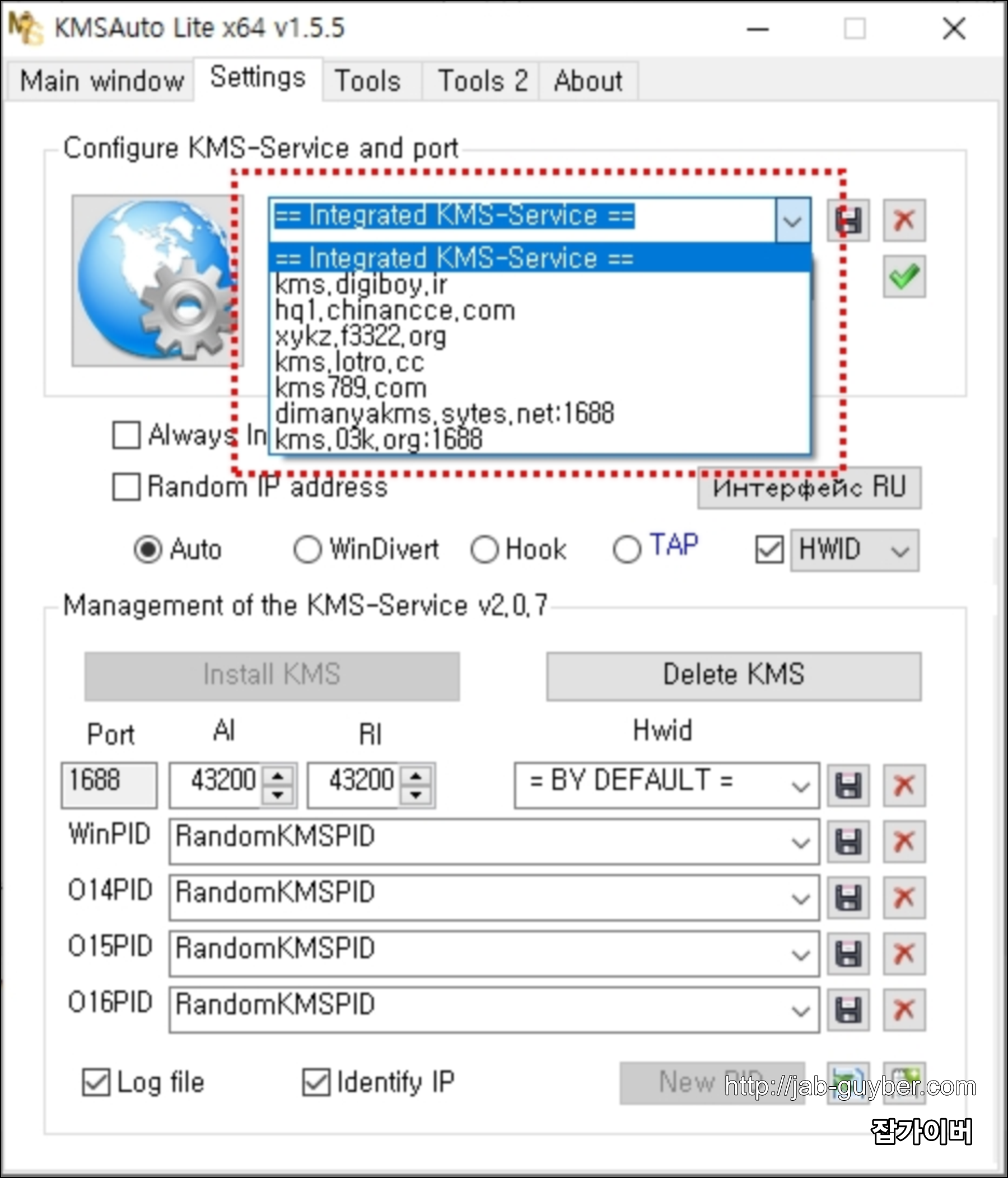This screenshot has width=1008, height=1178.
Task: Choose kms.03k.org:1688 from the list
Action: (539, 440)
